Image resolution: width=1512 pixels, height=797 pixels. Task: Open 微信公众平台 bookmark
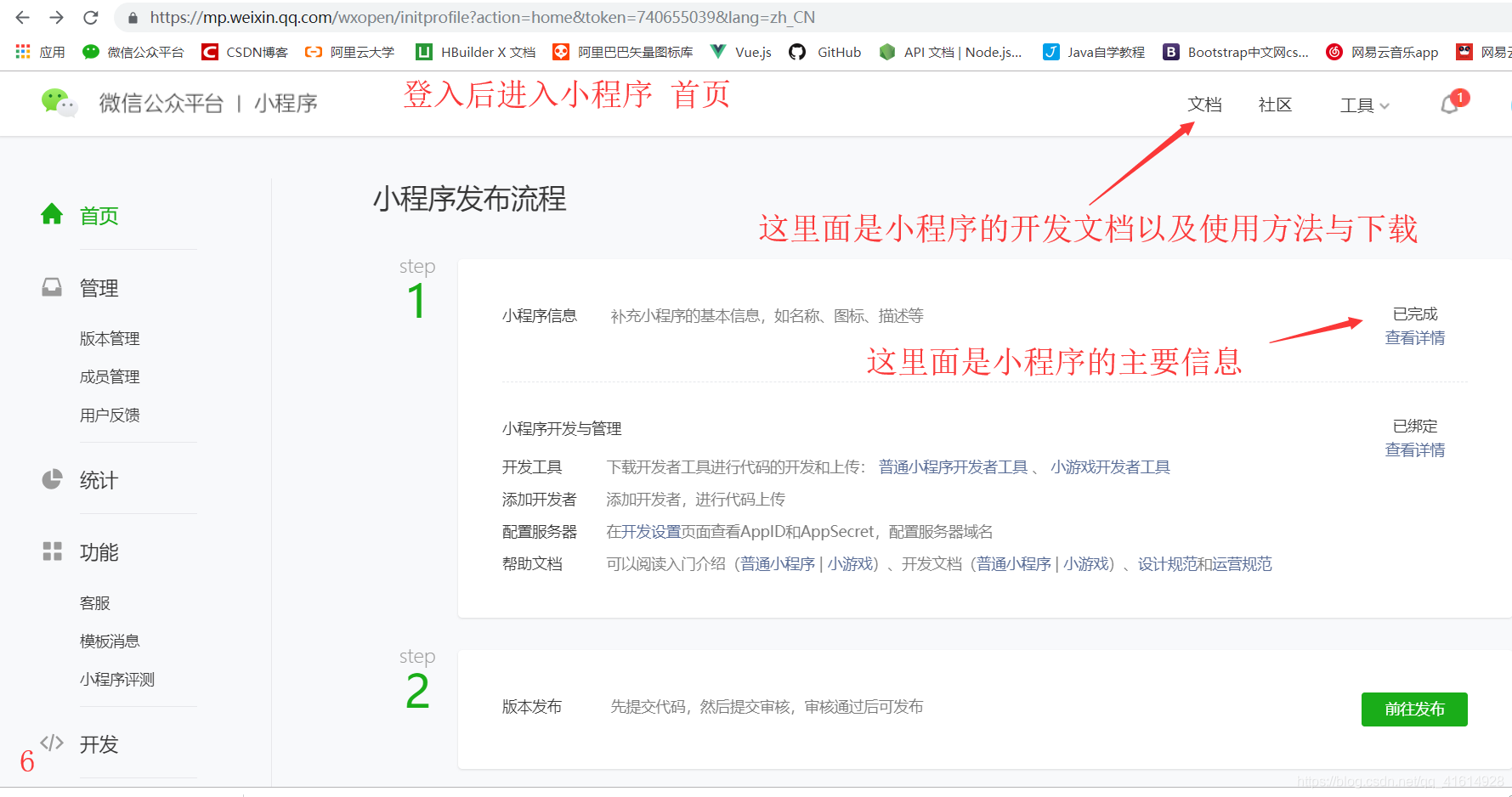click(x=133, y=52)
